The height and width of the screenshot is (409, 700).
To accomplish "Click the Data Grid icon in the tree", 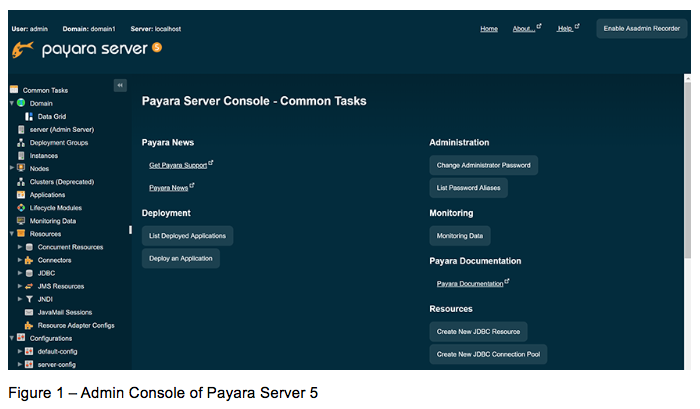I will pyautogui.click(x=29, y=116).
